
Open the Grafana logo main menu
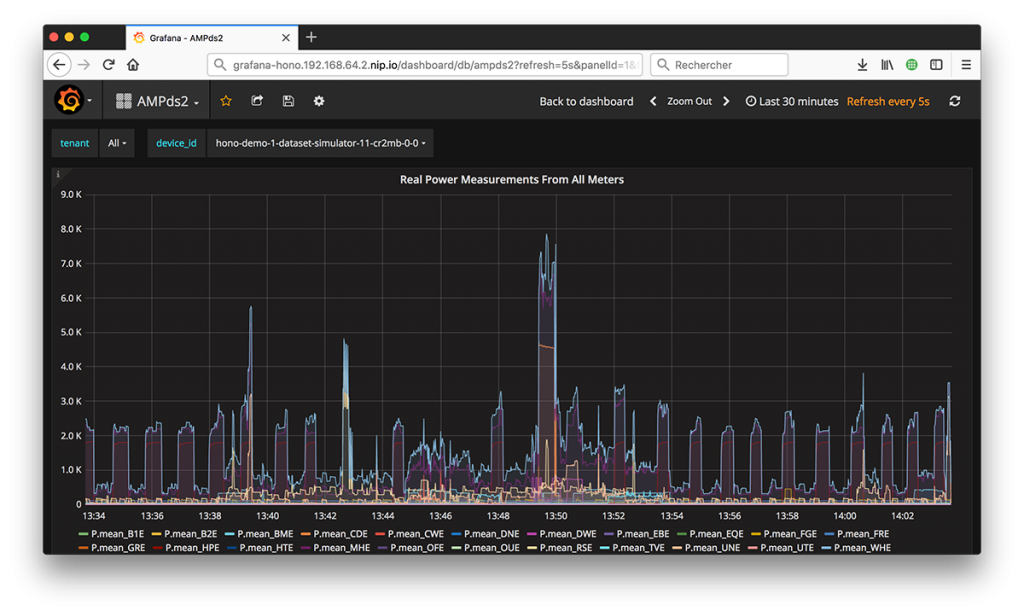[x=70, y=101]
